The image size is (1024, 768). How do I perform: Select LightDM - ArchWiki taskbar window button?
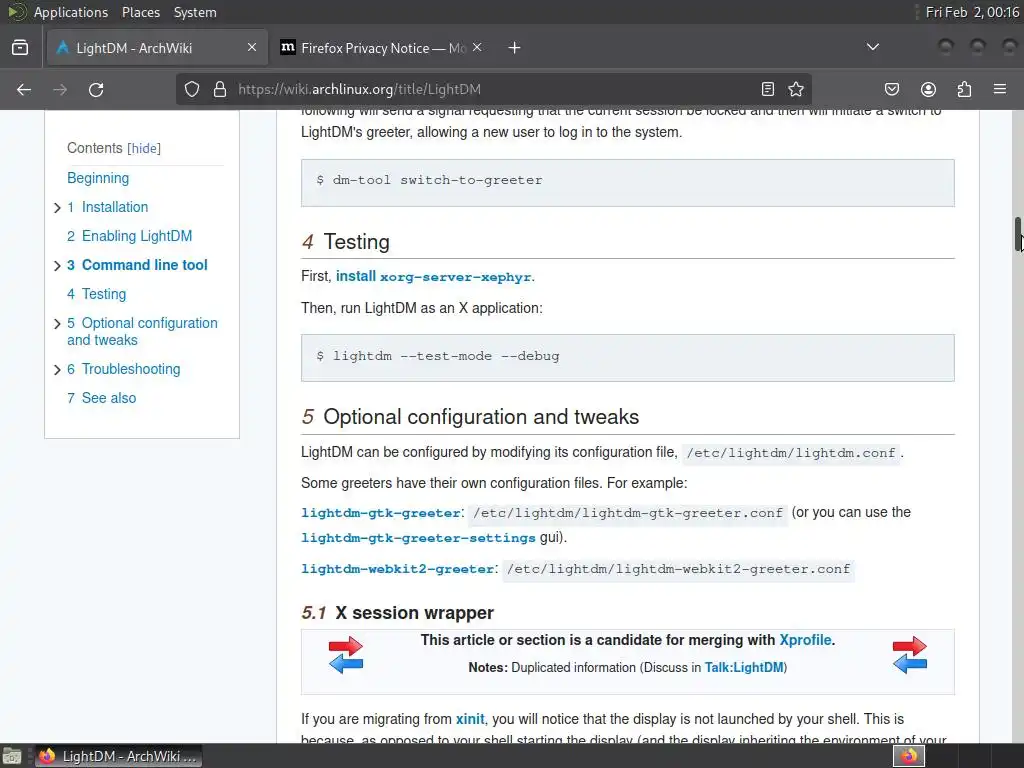click(119, 756)
